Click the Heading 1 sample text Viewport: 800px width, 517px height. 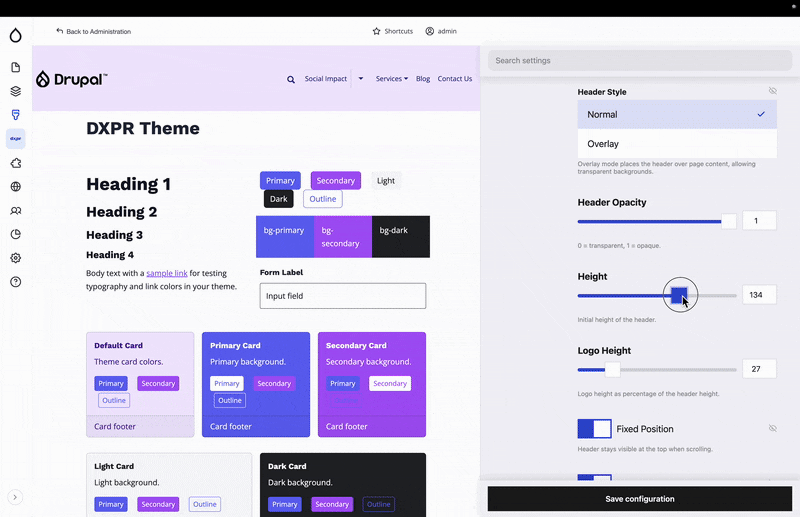pos(129,184)
